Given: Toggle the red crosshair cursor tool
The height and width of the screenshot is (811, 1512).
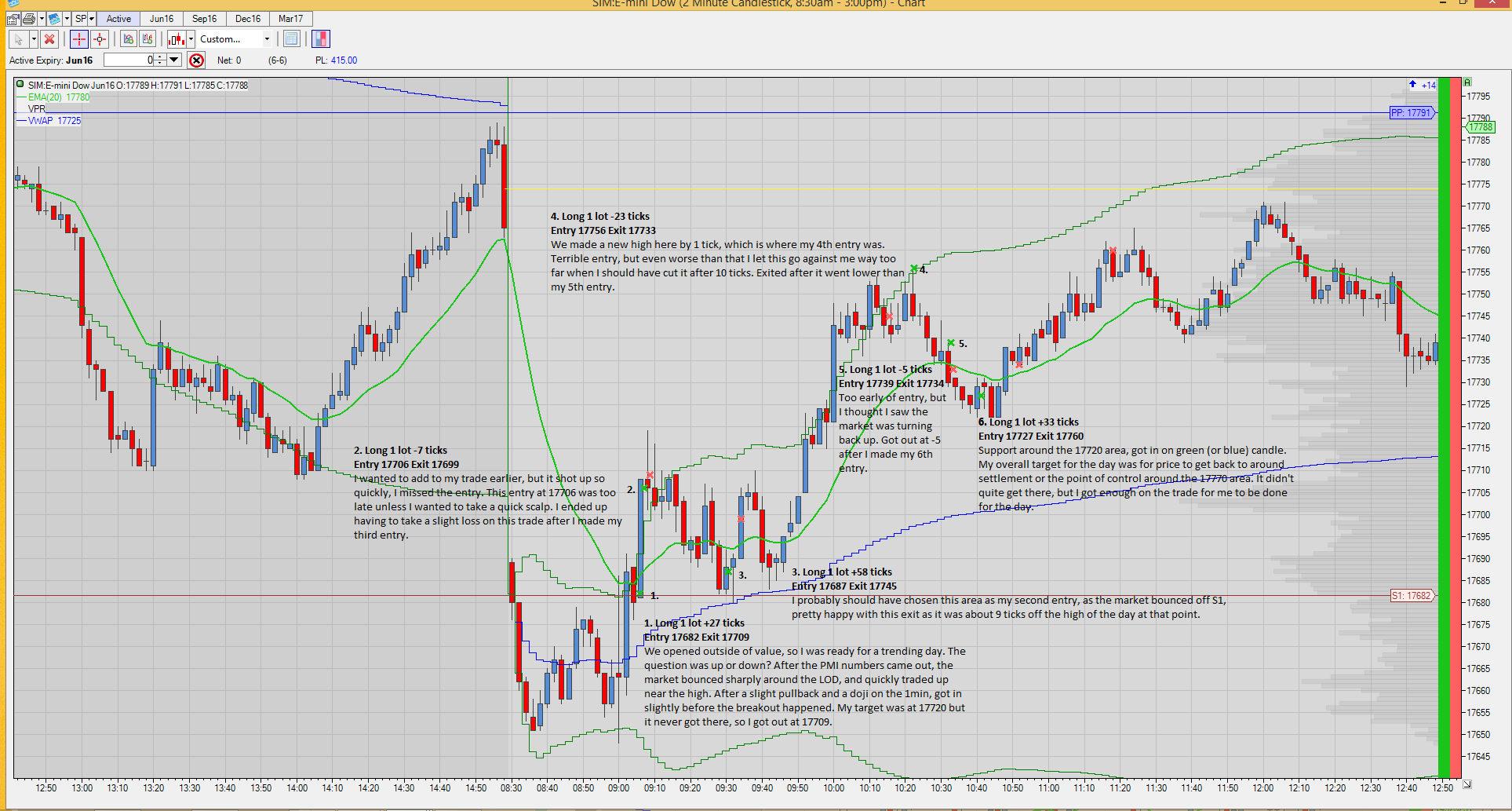Looking at the screenshot, I should 79,39.
